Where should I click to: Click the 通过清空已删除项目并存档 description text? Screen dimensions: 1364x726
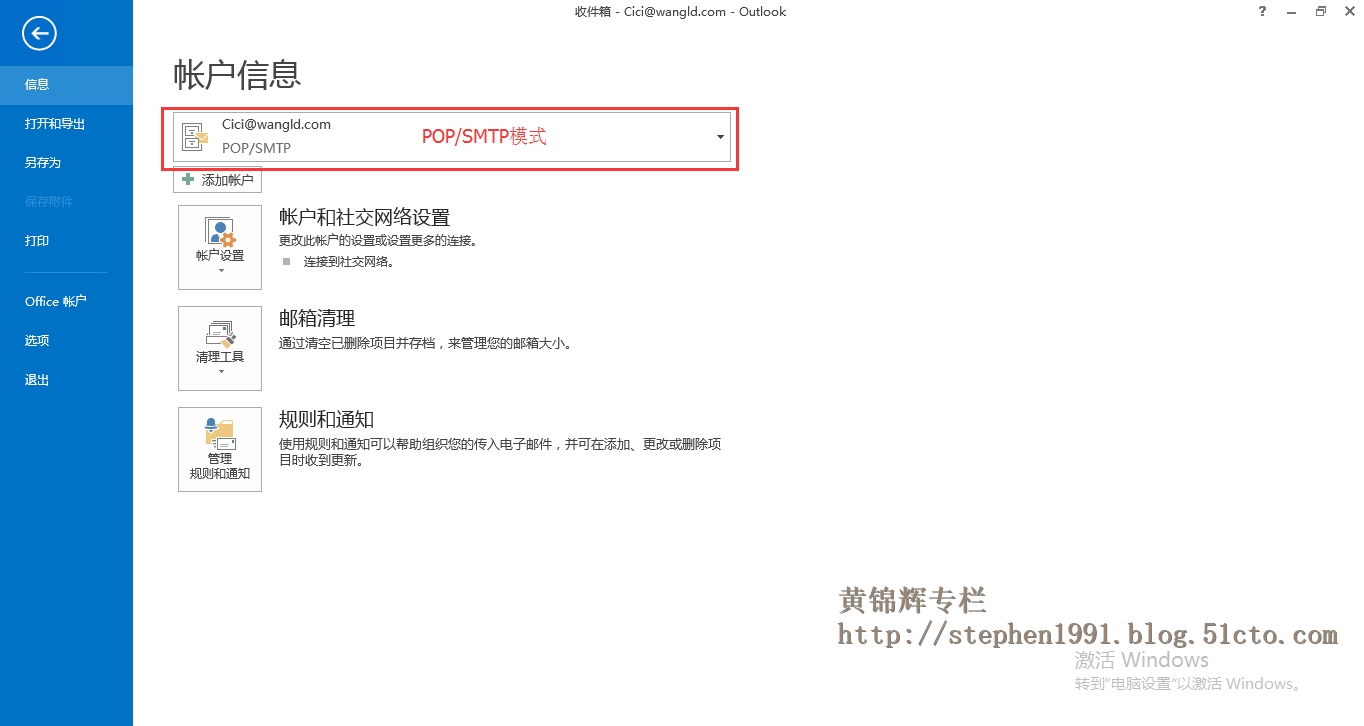coord(425,343)
